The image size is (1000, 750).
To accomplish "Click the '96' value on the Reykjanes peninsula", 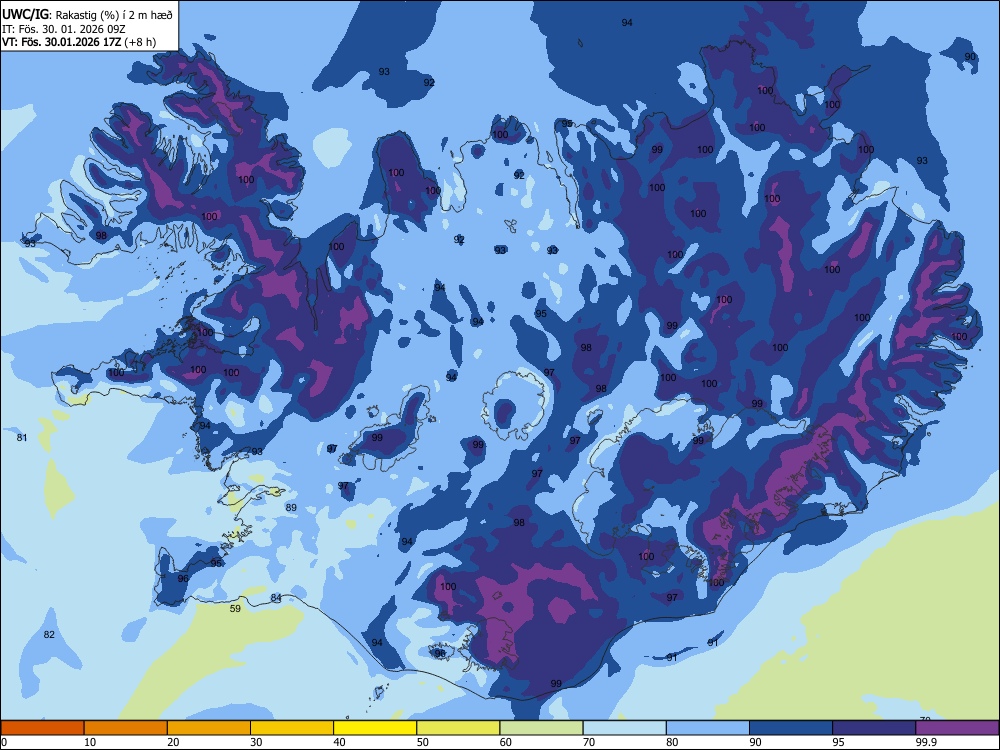I will click(x=183, y=578).
